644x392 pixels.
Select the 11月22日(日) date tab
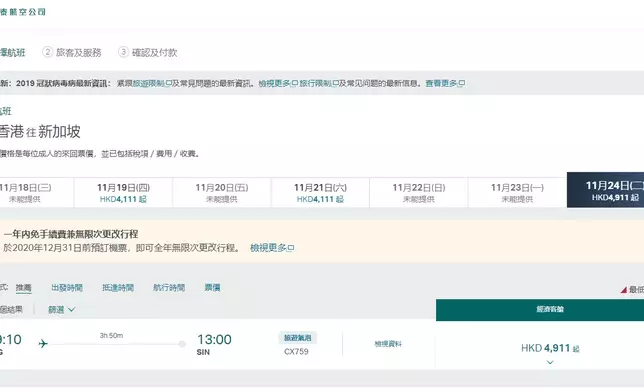[419, 193]
